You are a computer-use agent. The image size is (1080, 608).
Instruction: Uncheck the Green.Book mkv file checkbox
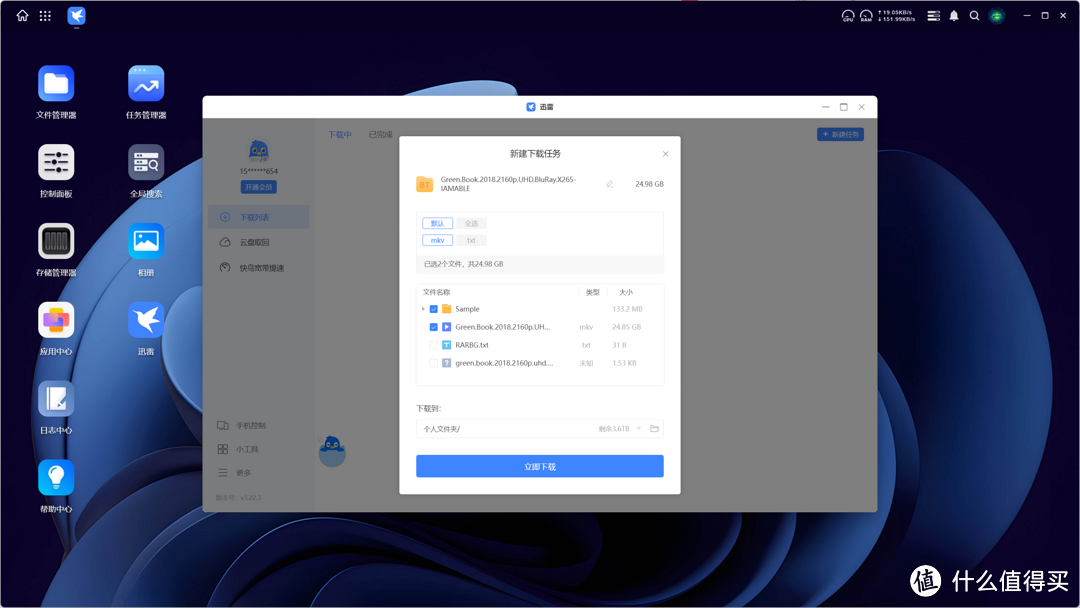tap(433, 327)
